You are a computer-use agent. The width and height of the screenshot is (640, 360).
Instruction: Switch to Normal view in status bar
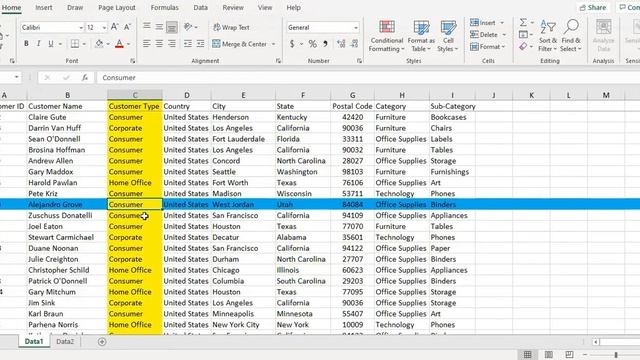tap(527, 354)
